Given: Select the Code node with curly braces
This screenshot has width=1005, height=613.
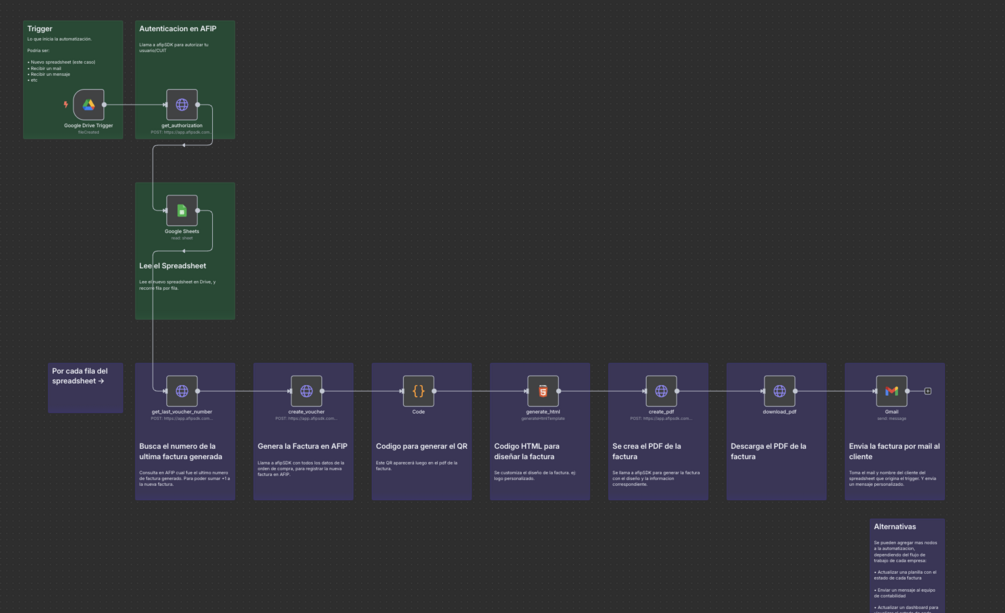Looking at the screenshot, I should (419, 391).
